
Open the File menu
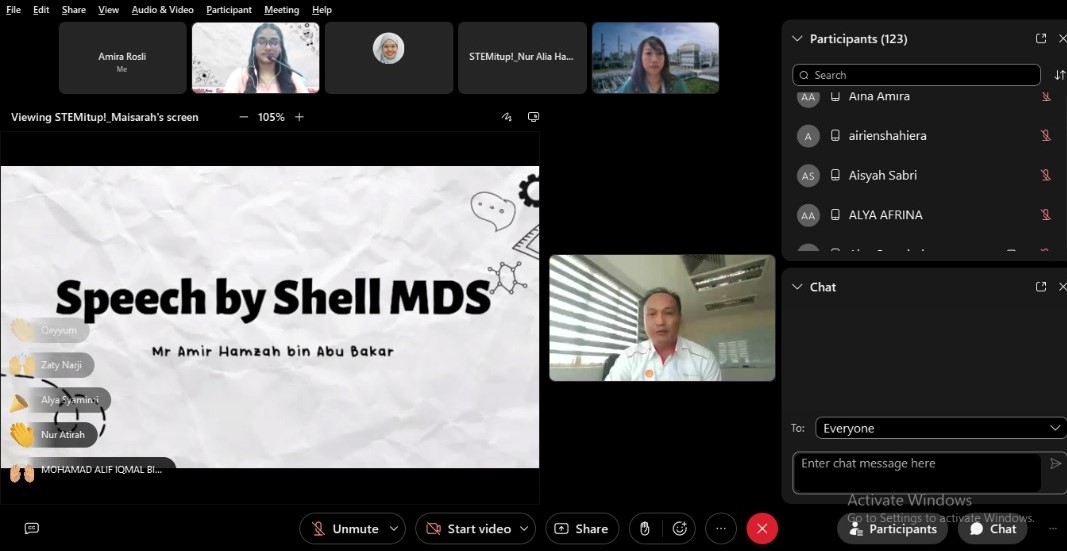[x=13, y=10]
